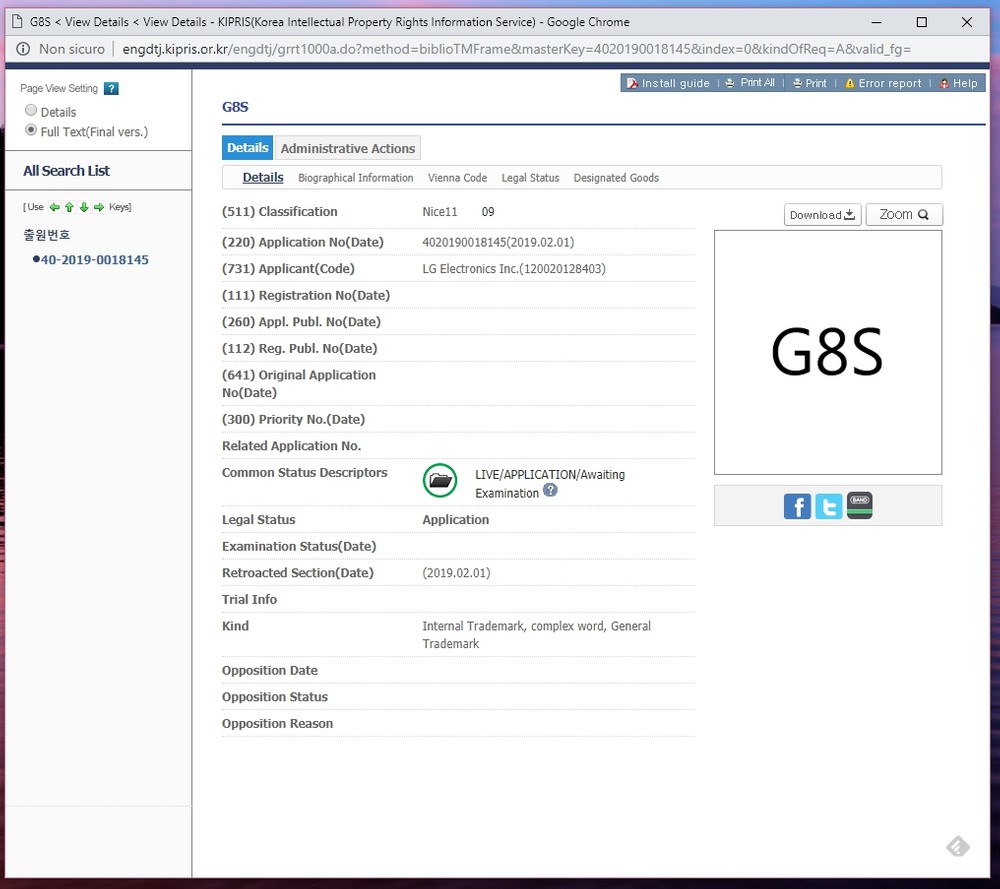The width and height of the screenshot is (1000, 889).
Task: Open the Vienna Code sub-tab
Action: point(457,178)
